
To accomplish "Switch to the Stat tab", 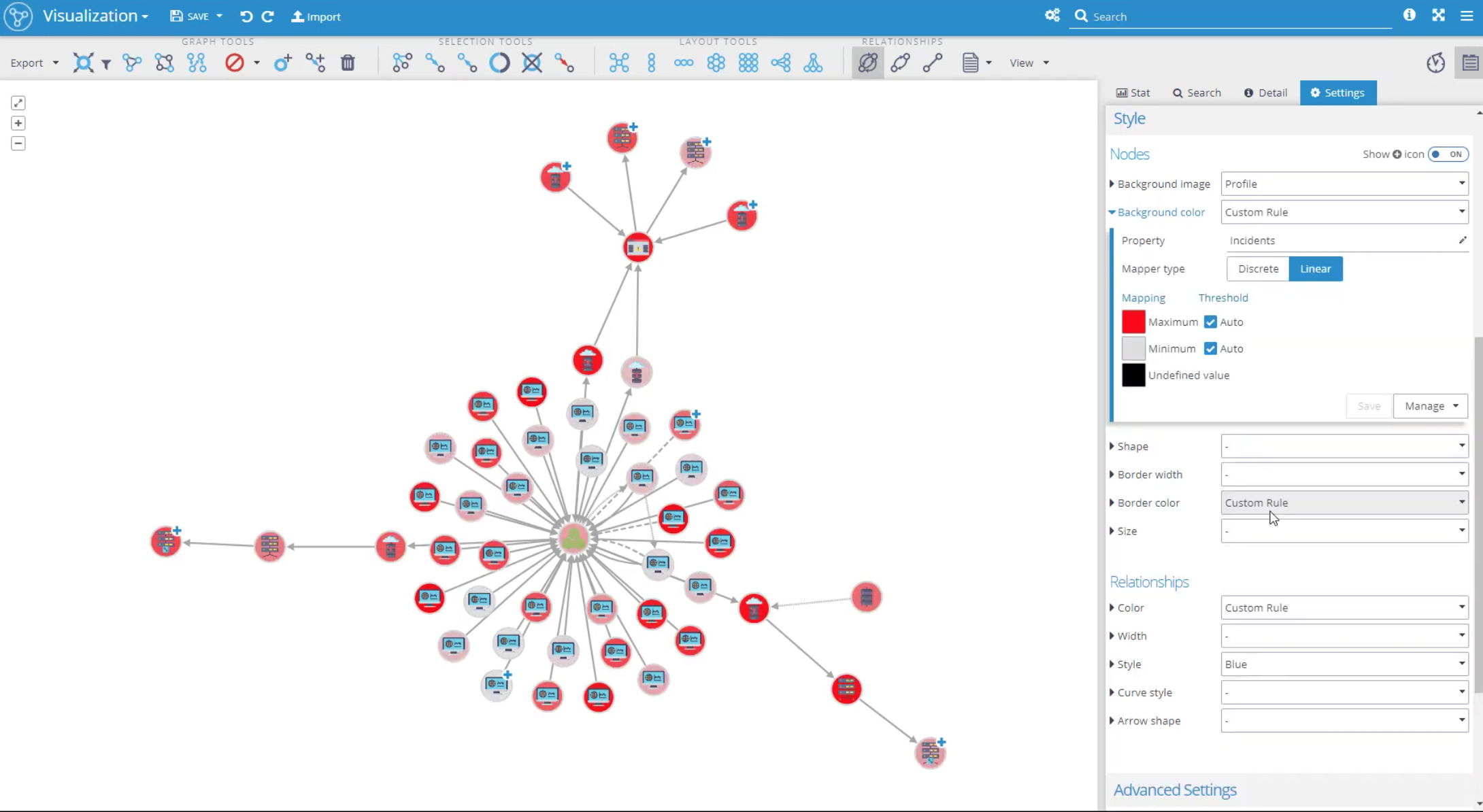I will (1133, 92).
